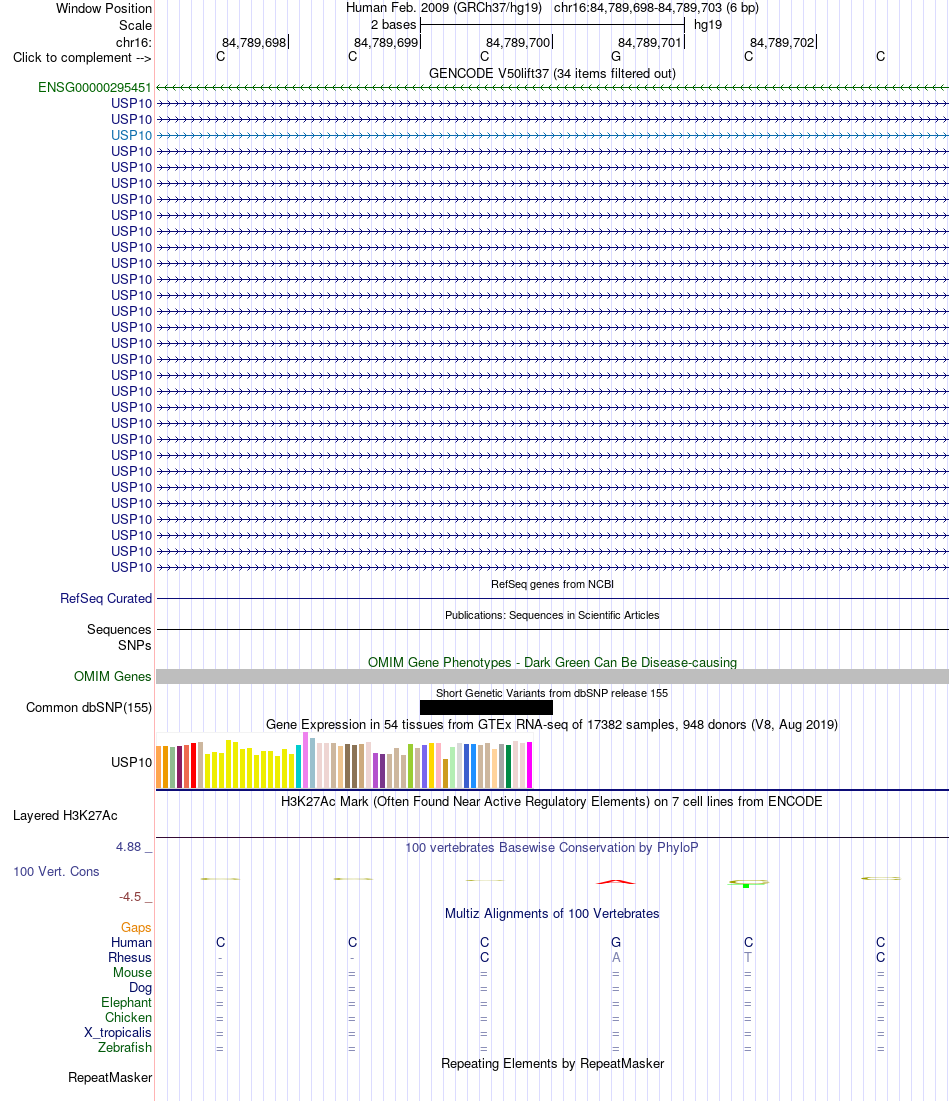This screenshot has width=950, height=1101.
Task: Open the 100 Vert. Cons track label
Action: [x=56, y=871]
